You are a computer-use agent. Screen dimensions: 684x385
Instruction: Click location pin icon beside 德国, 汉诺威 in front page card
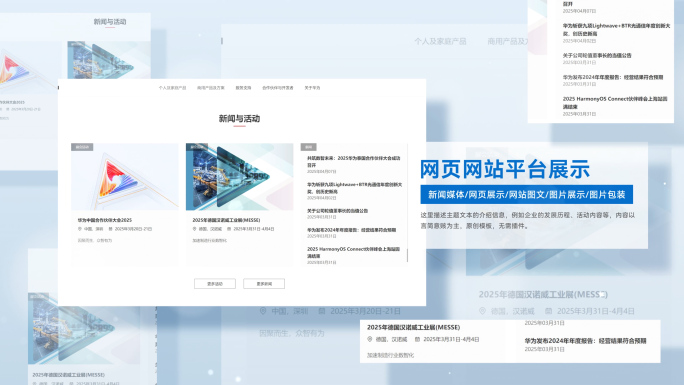point(195,228)
